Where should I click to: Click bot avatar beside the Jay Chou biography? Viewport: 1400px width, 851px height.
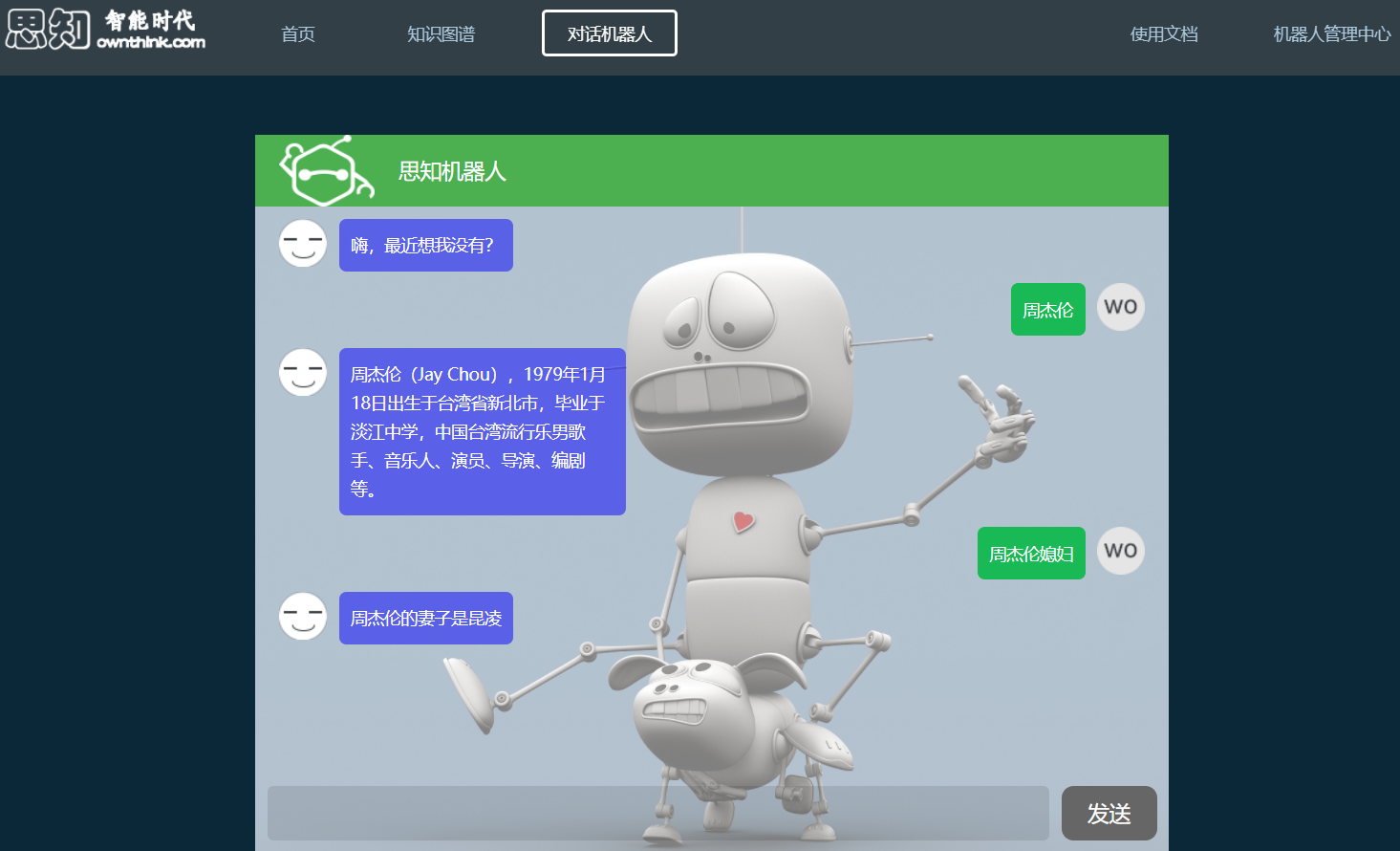303,372
